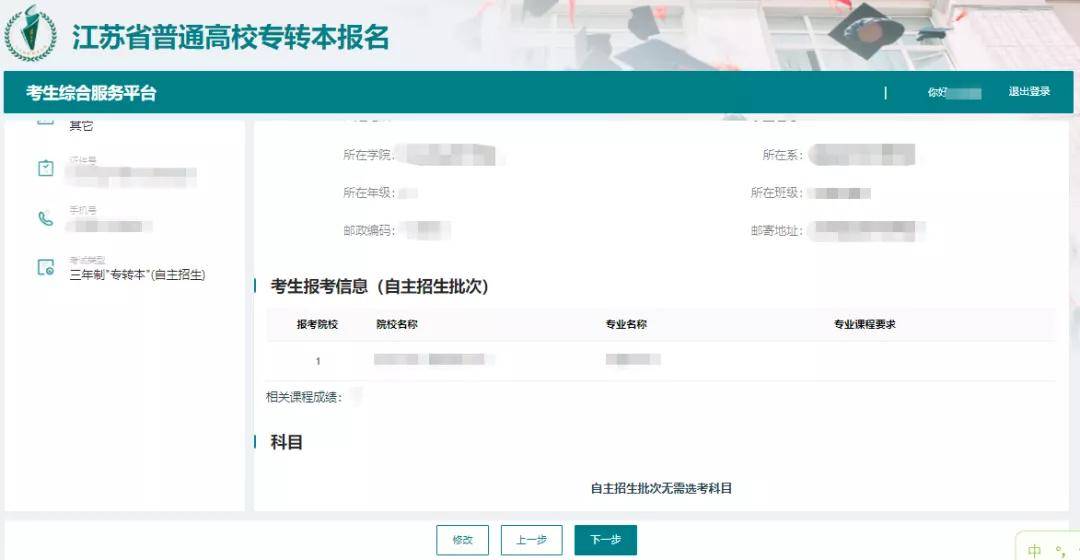
Task: Click the partially hidden icon beside 其它
Action: 45,122
